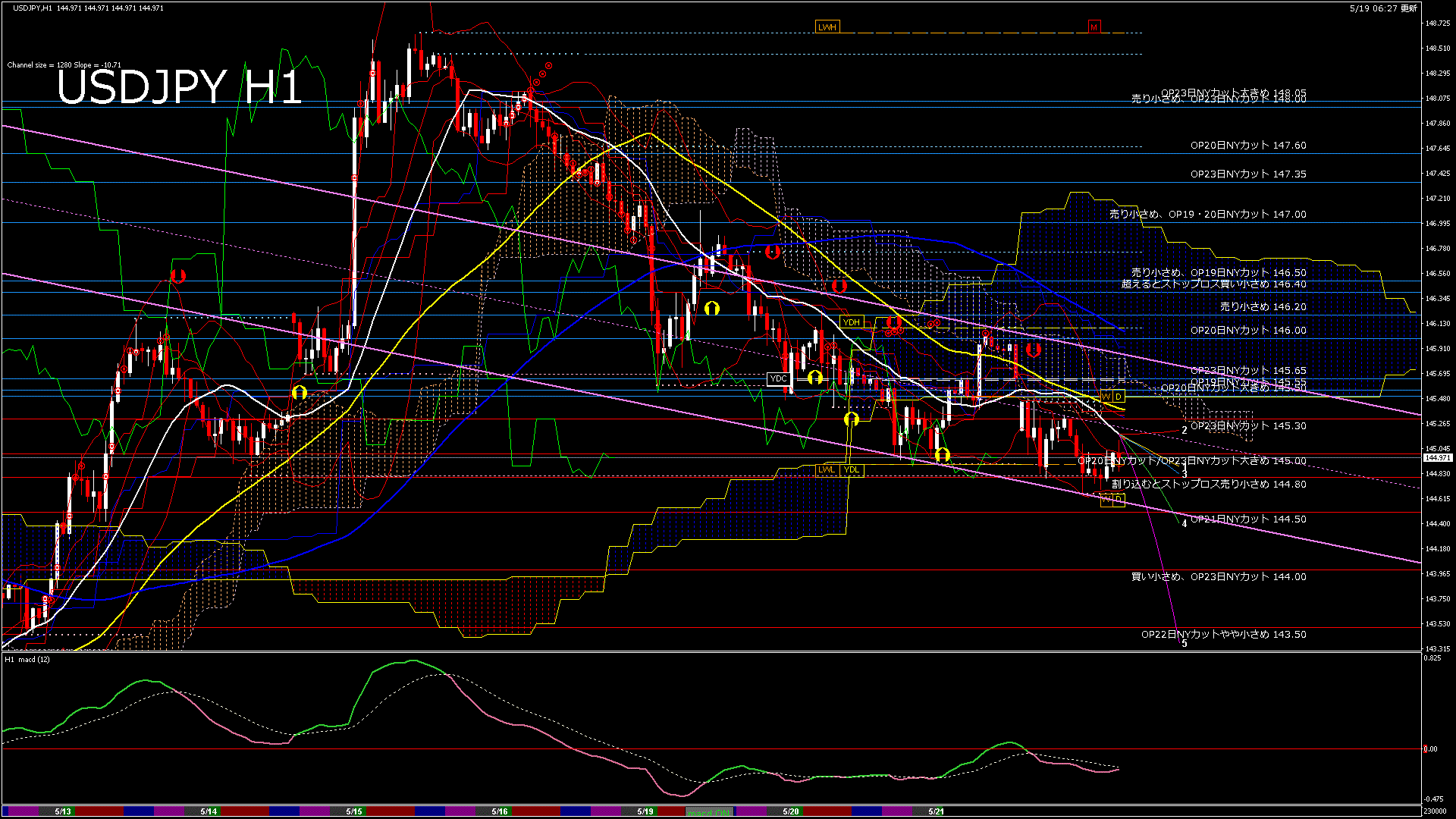The height and width of the screenshot is (819, 1456).
Task: Click the 買い小さめ 144.00 order label
Action: pyautogui.click(x=1218, y=577)
